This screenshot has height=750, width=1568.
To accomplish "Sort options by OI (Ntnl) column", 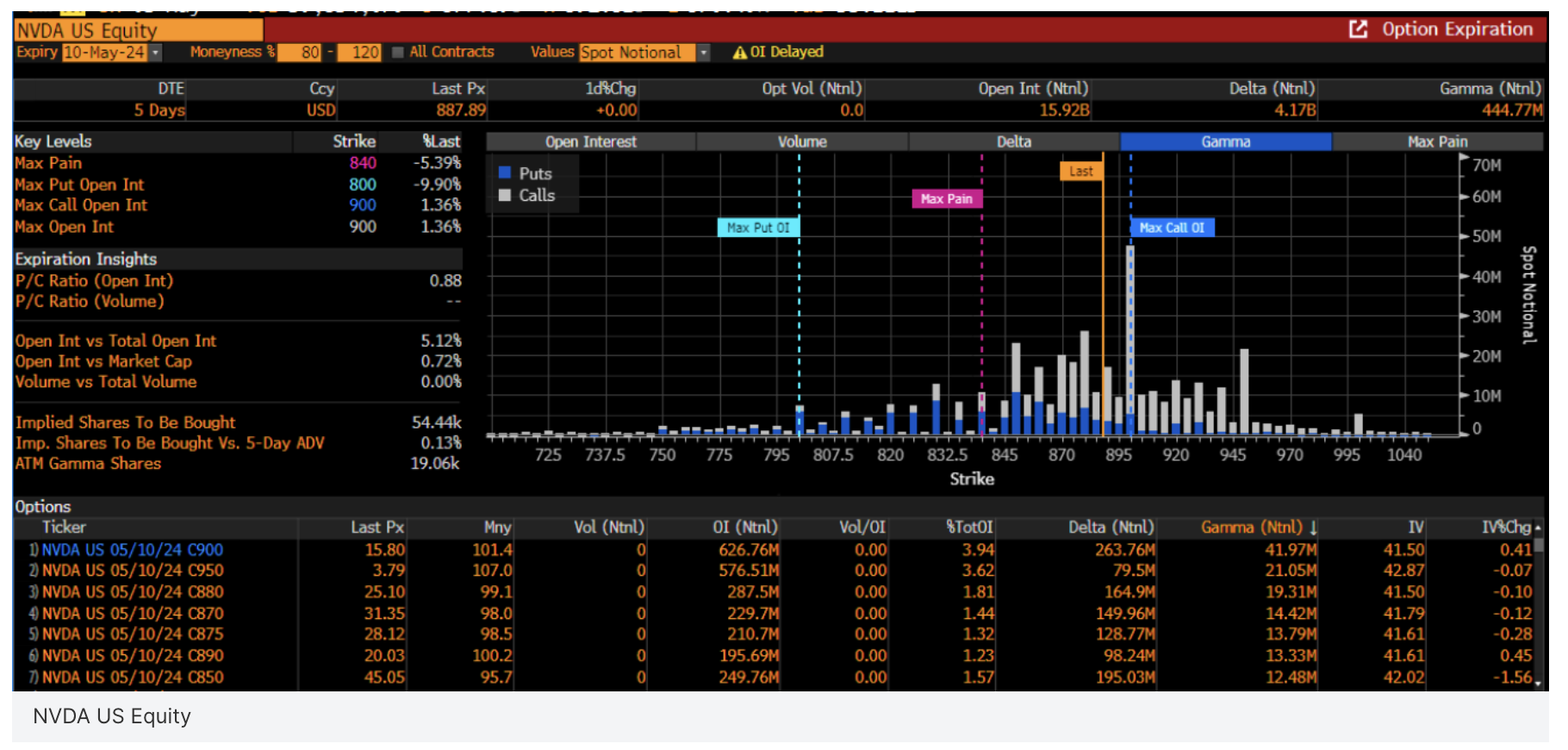I will click(x=745, y=528).
